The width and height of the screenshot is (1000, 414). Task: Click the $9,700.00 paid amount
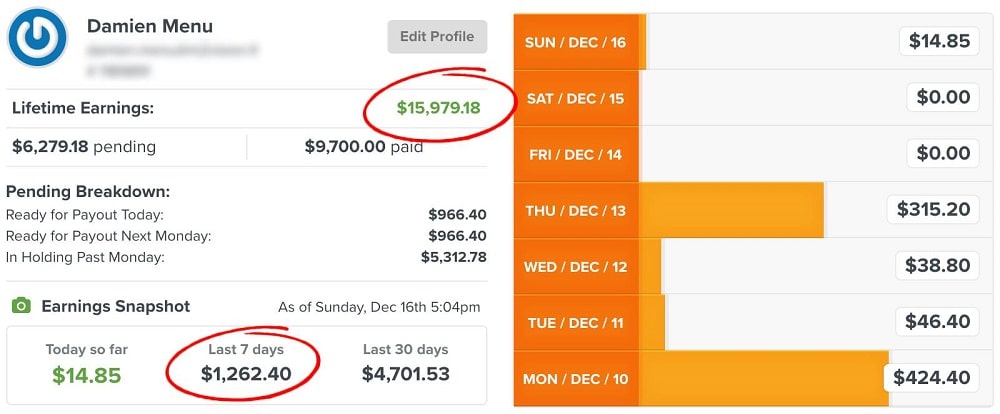click(x=345, y=147)
